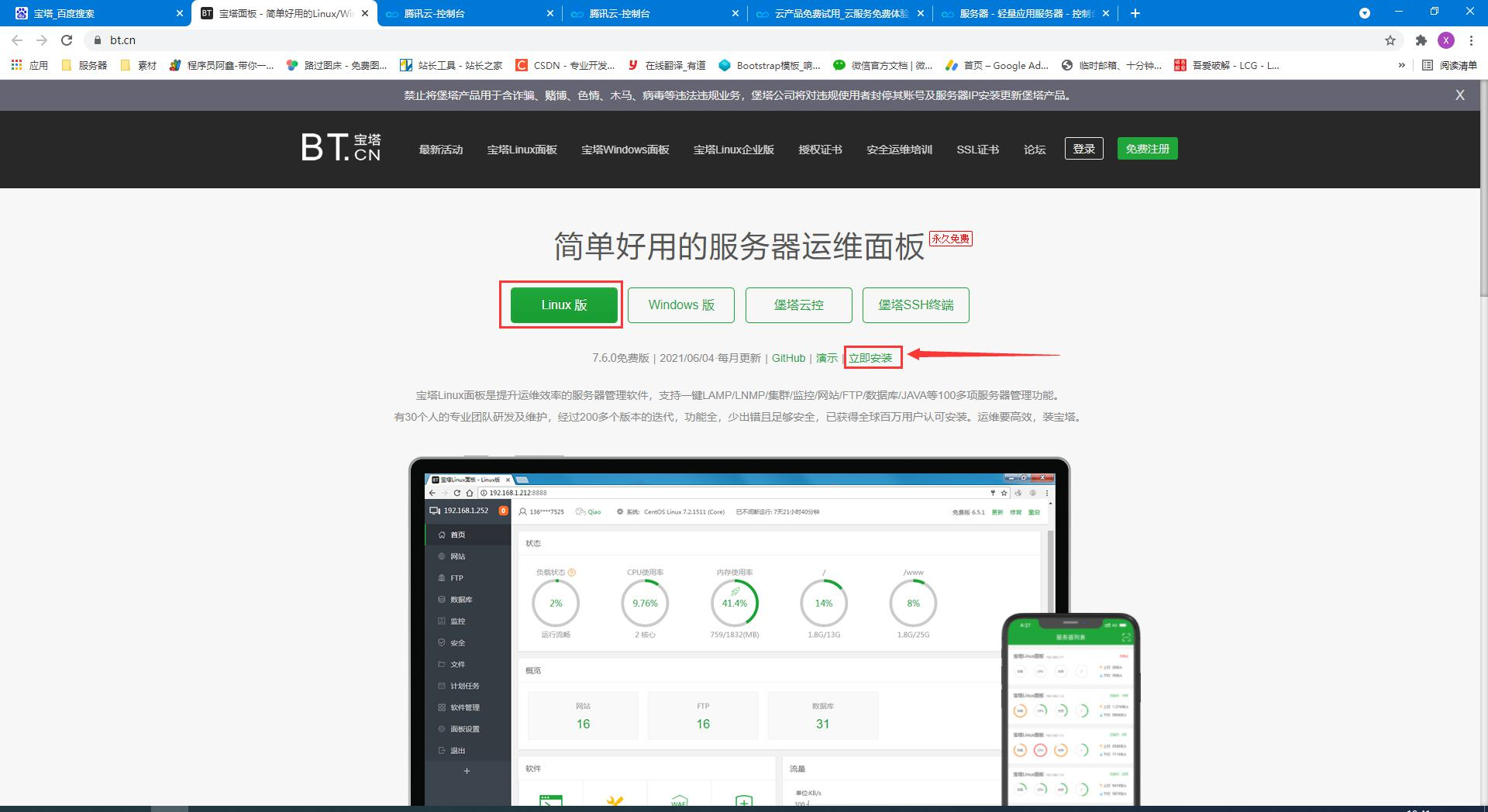Open the reading list (阅读清单)

(1450, 66)
